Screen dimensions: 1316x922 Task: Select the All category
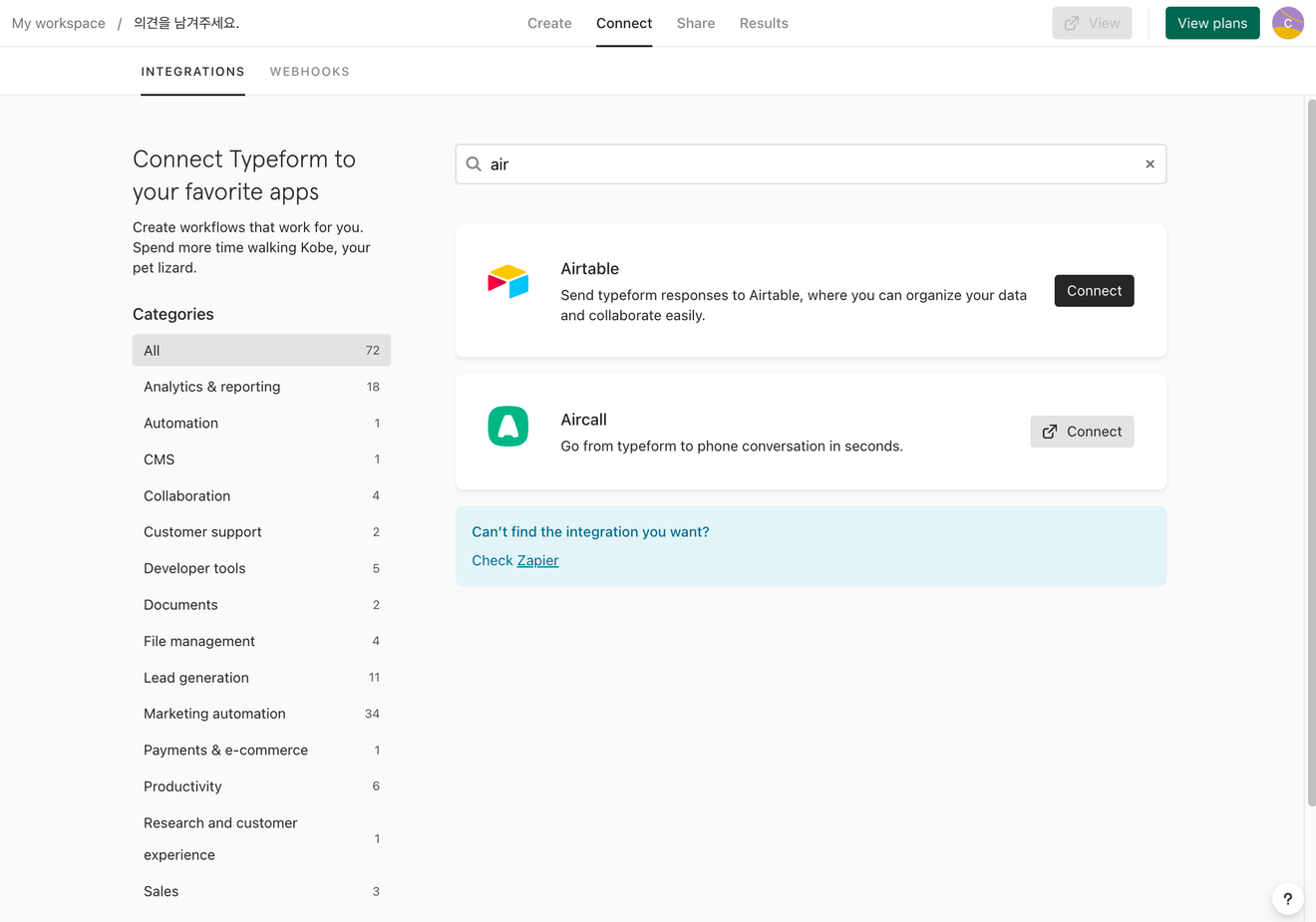[261, 351]
